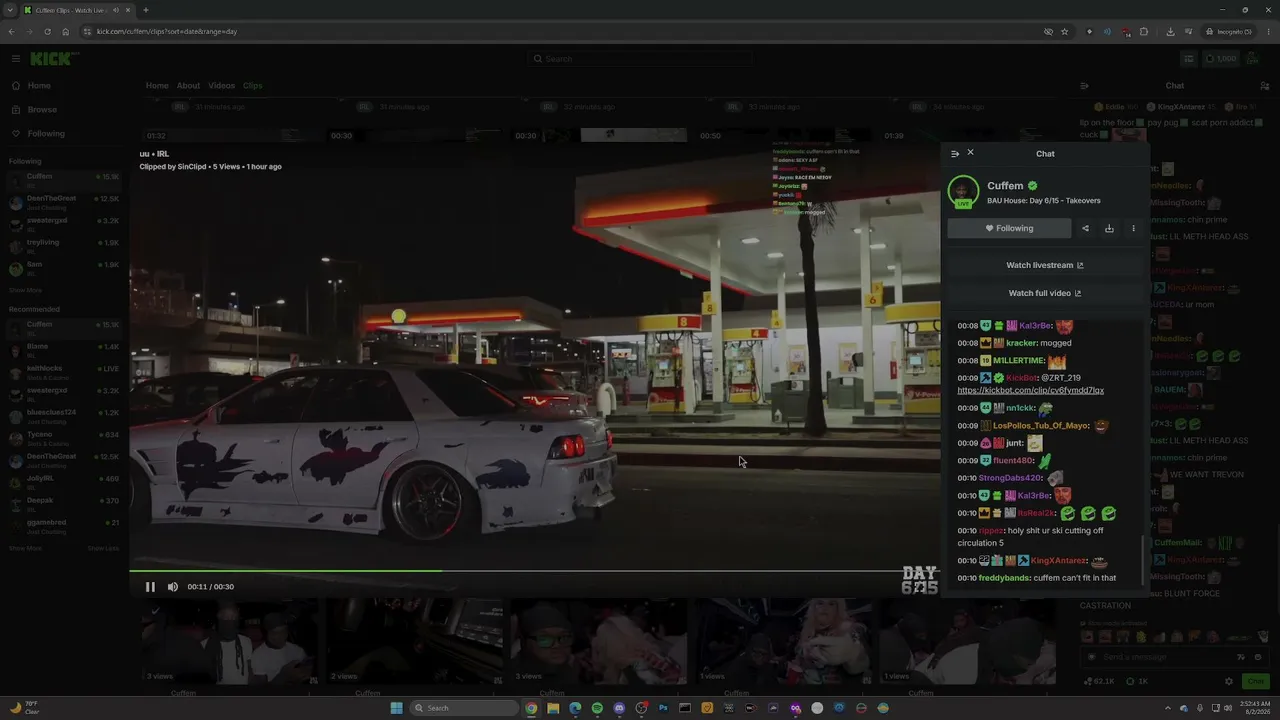The width and height of the screenshot is (1280, 720).
Task: Switch to the Videos tab
Action: click(x=221, y=86)
